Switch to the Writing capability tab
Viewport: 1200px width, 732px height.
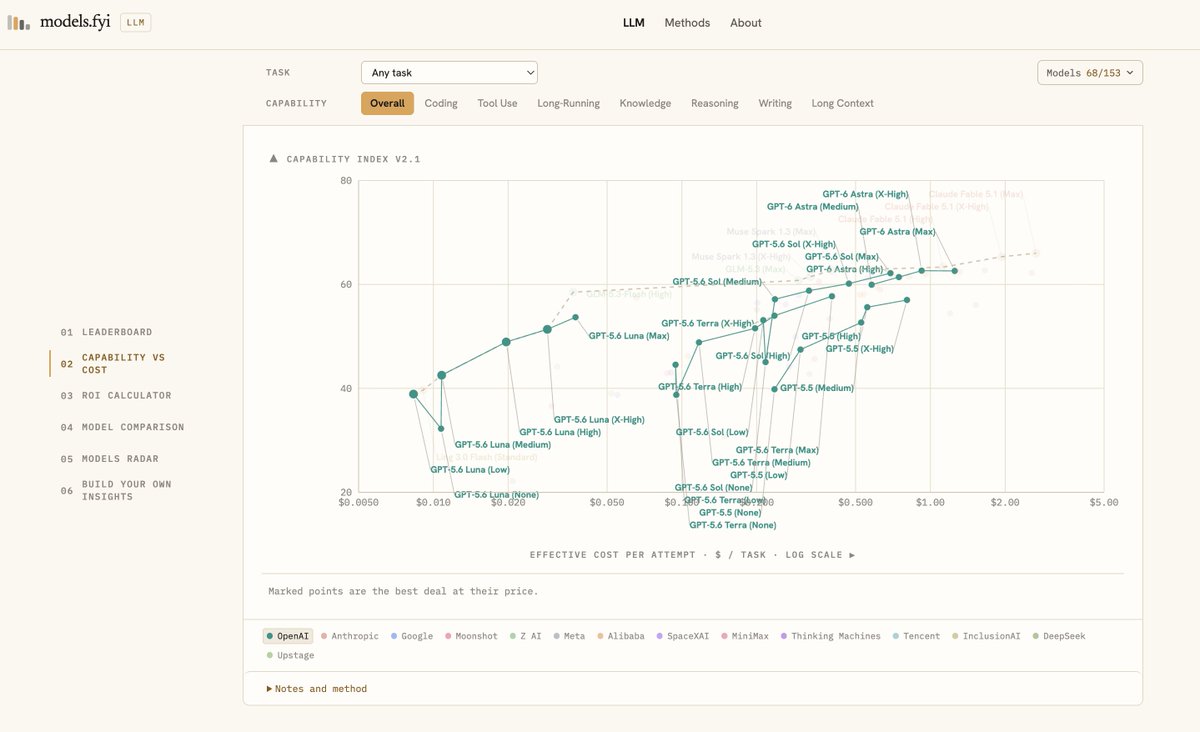point(775,103)
